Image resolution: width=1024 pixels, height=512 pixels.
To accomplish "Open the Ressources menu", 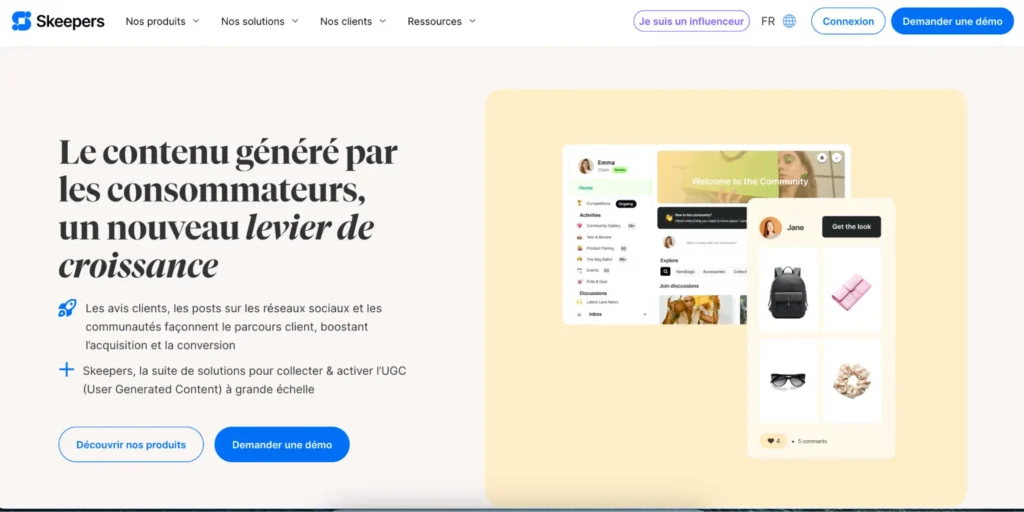I will click(442, 21).
